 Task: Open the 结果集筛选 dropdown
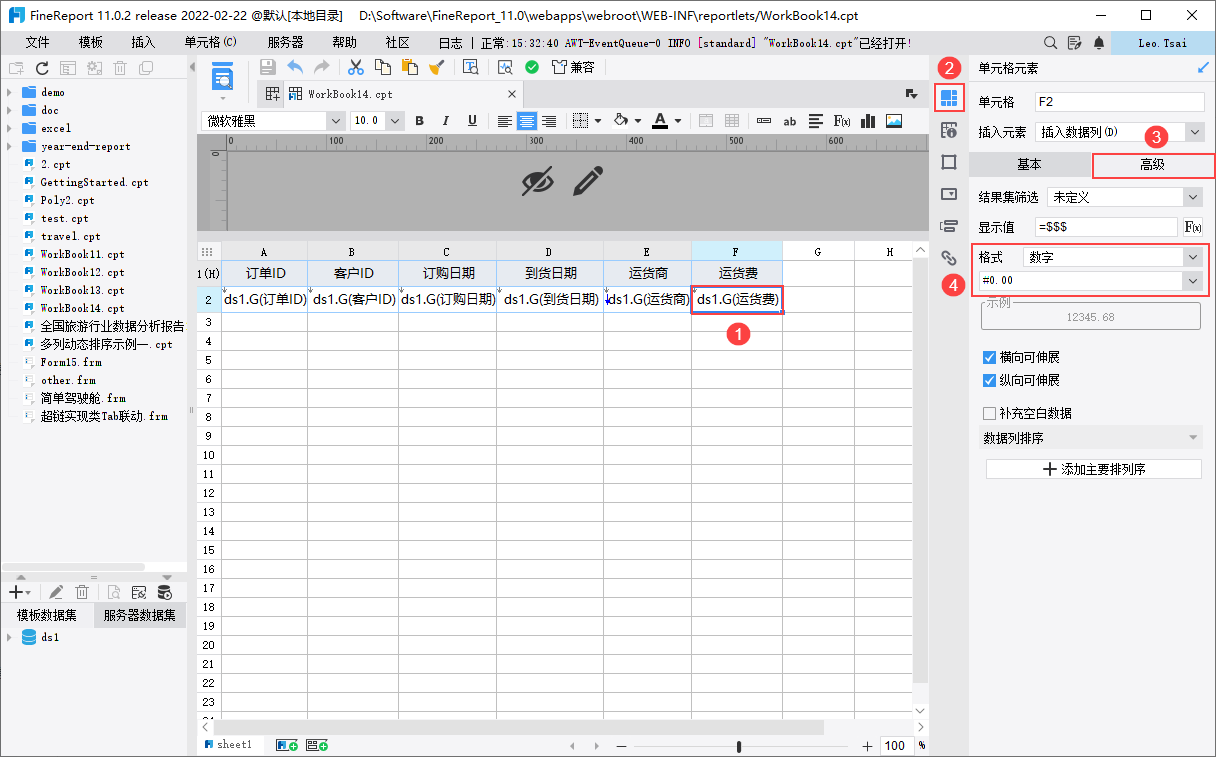coord(1124,197)
